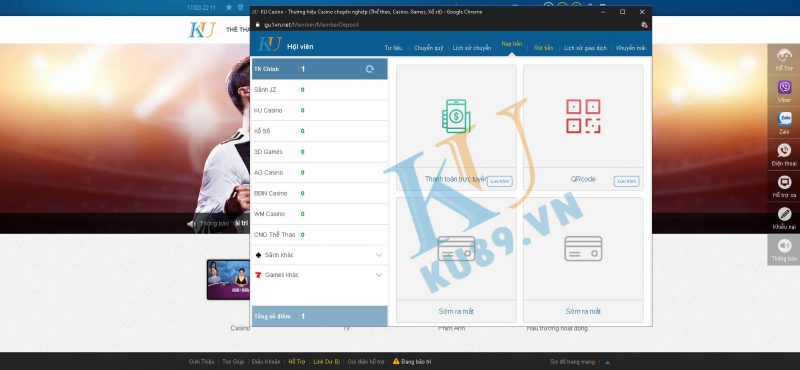Select the 3D Games balance row

[x=319, y=152]
